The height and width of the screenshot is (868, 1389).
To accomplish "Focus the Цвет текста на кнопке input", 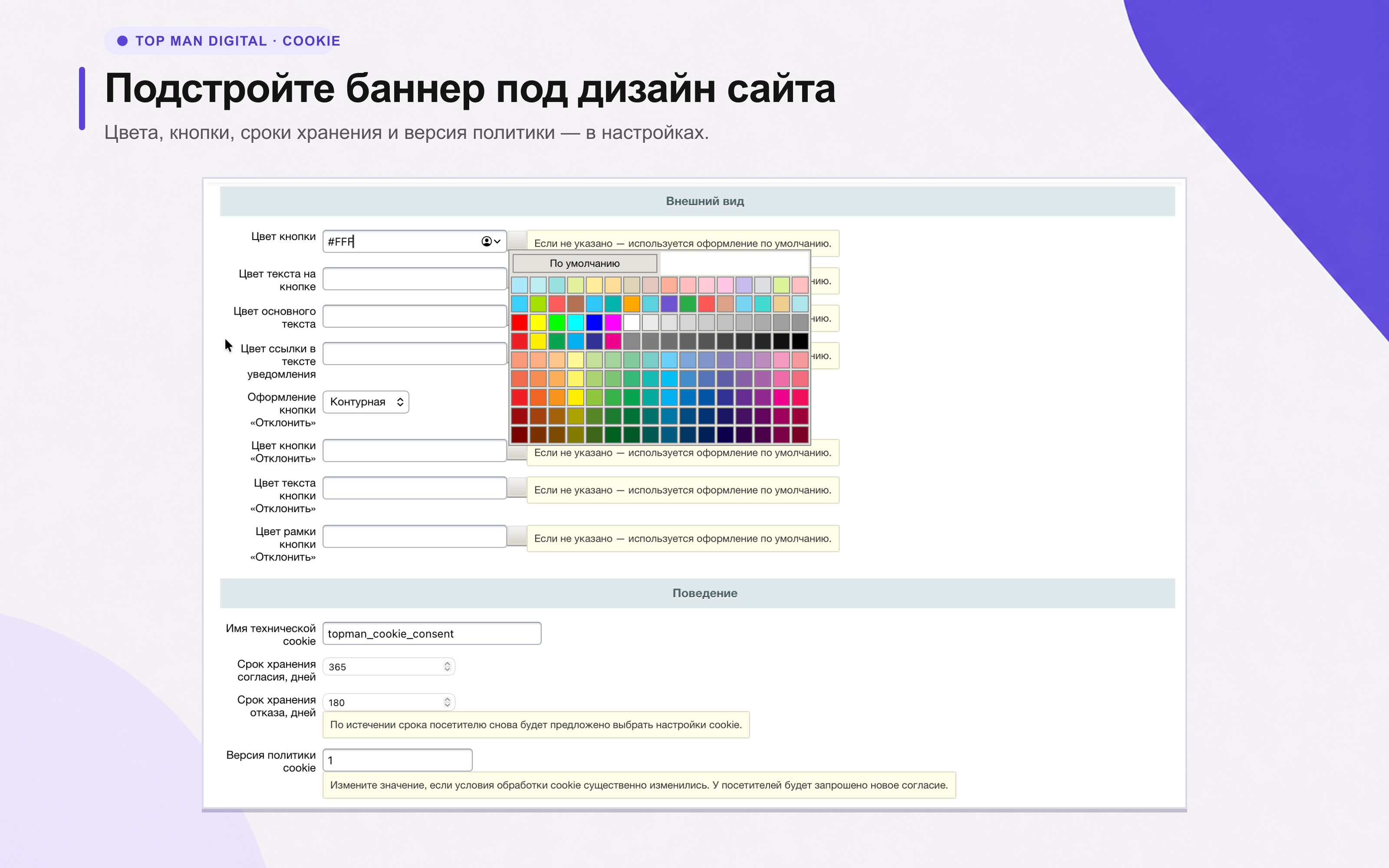I will click(x=415, y=279).
